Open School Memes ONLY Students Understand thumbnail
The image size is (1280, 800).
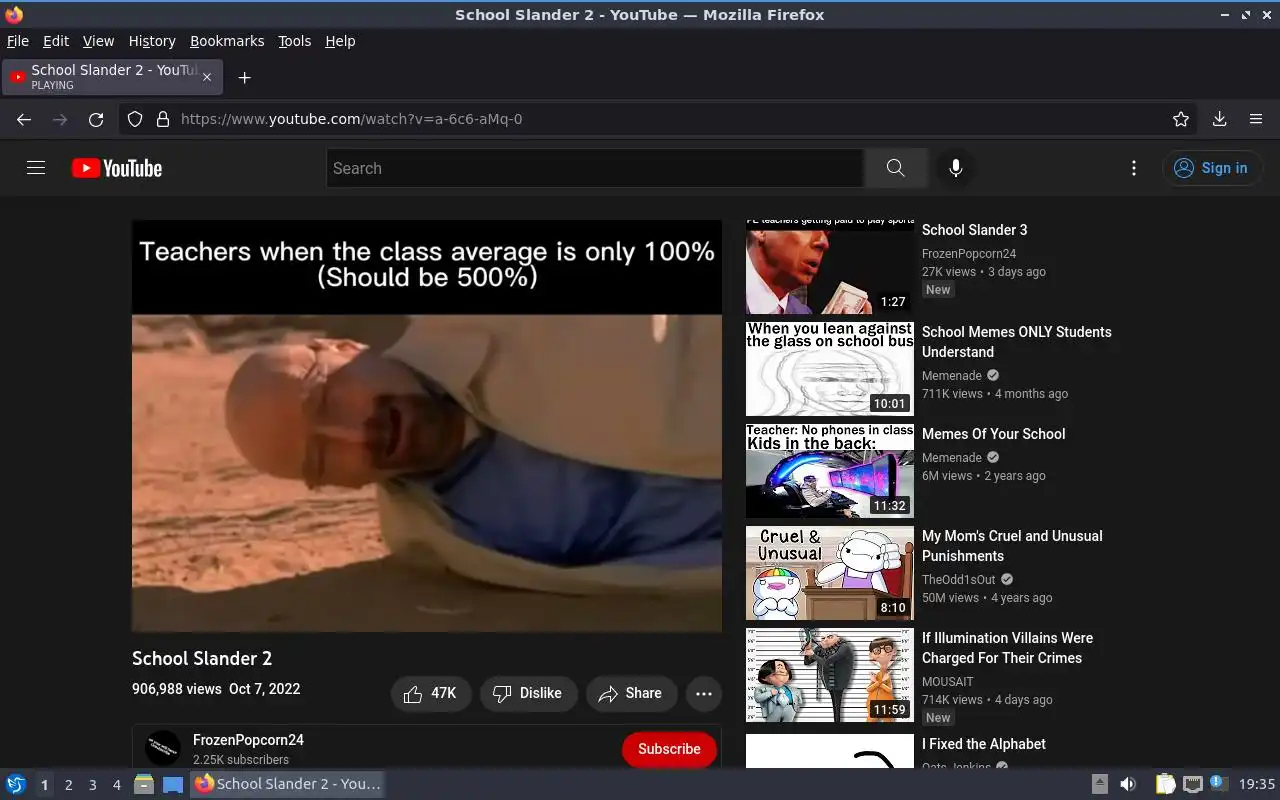point(830,368)
